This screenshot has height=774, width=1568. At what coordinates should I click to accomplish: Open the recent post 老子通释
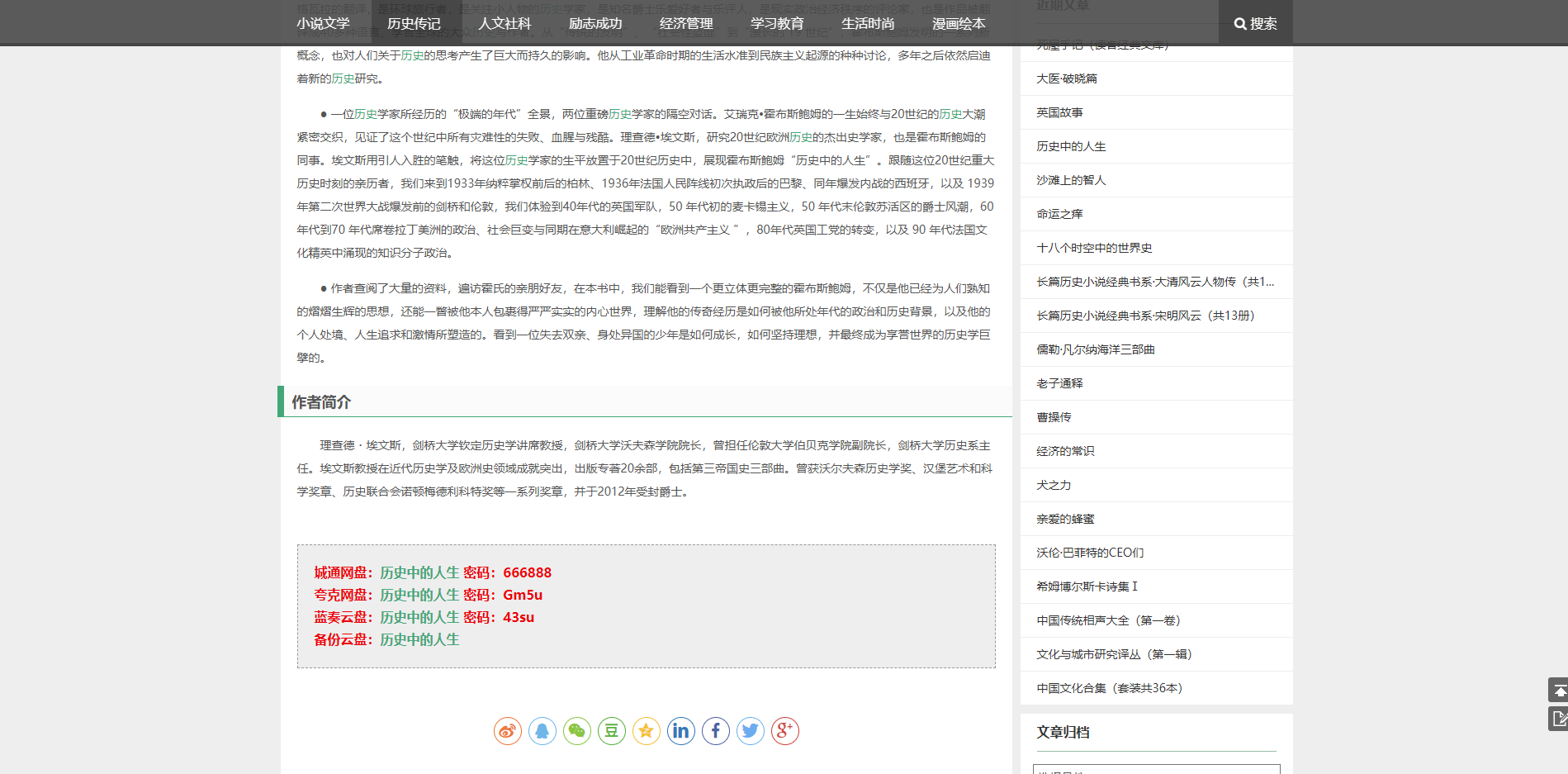(1059, 383)
